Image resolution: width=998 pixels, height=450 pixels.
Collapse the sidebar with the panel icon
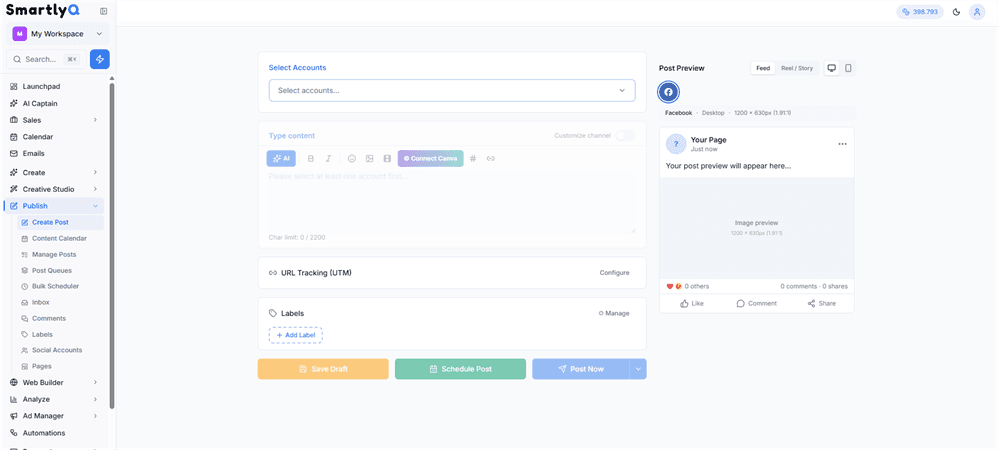point(104,11)
